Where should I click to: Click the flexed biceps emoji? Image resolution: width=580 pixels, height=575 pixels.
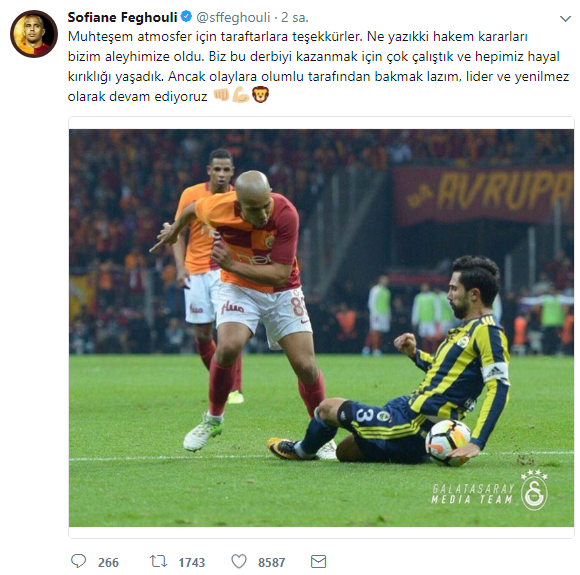(241, 95)
